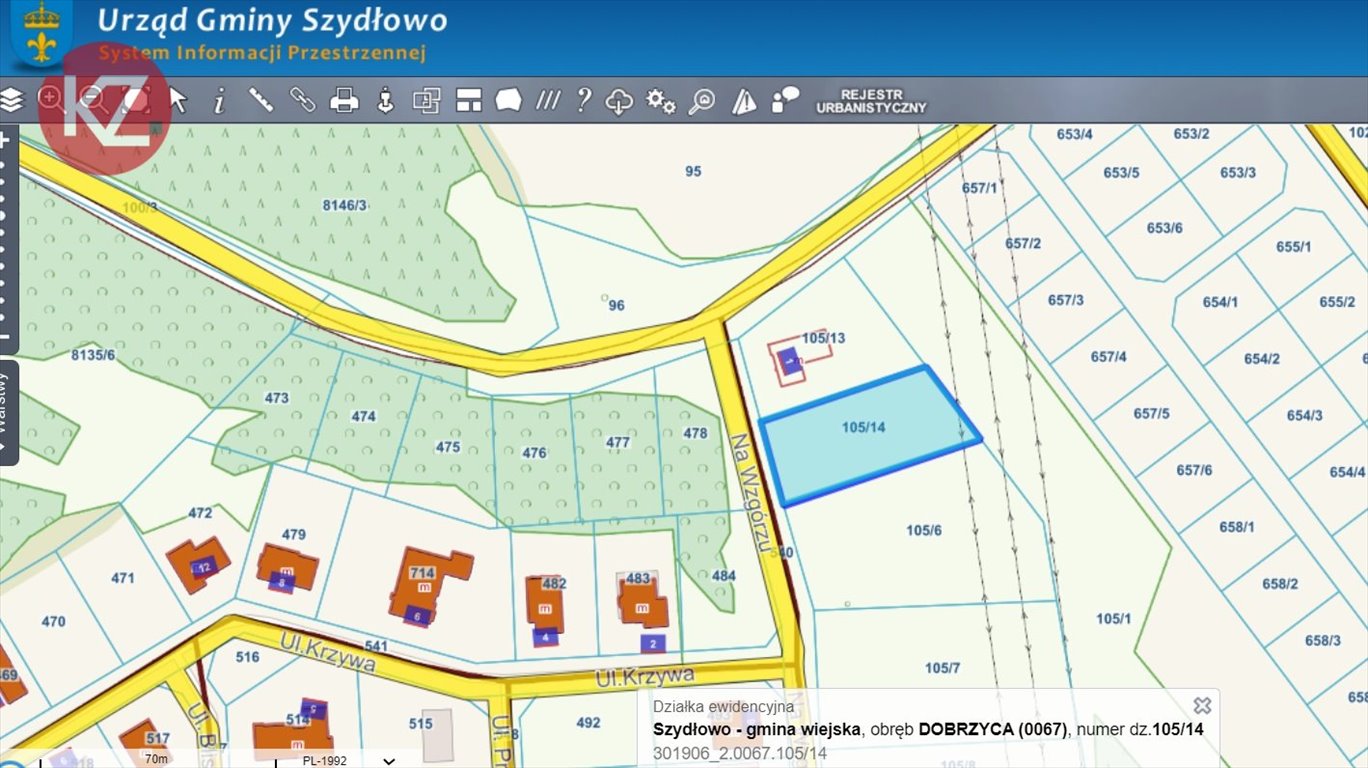Screen dimensions: 1368x768
Task: Click the chain link share icon
Action: point(302,100)
